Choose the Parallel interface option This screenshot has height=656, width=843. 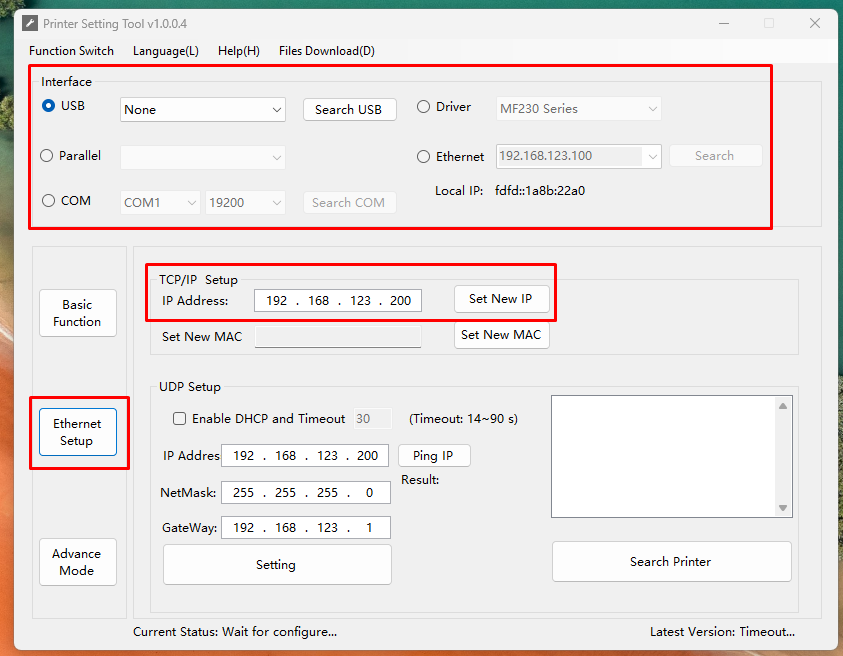click(x=47, y=156)
